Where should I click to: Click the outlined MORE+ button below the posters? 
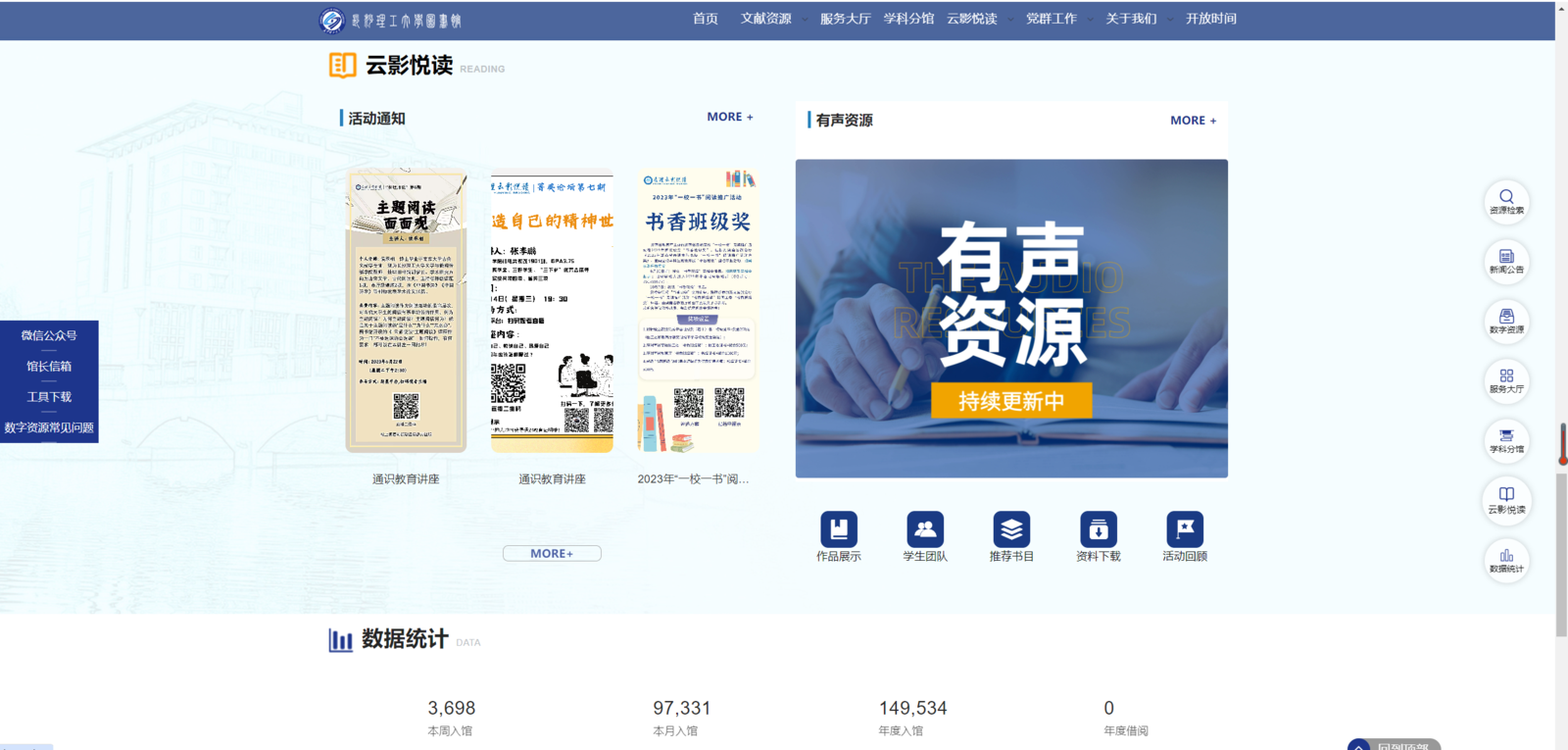pos(552,554)
